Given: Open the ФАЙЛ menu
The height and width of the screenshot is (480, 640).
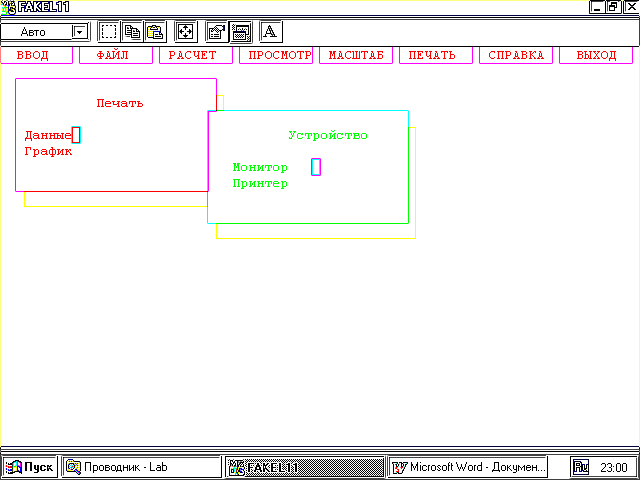Looking at the screenshot, I should (116, 55).
